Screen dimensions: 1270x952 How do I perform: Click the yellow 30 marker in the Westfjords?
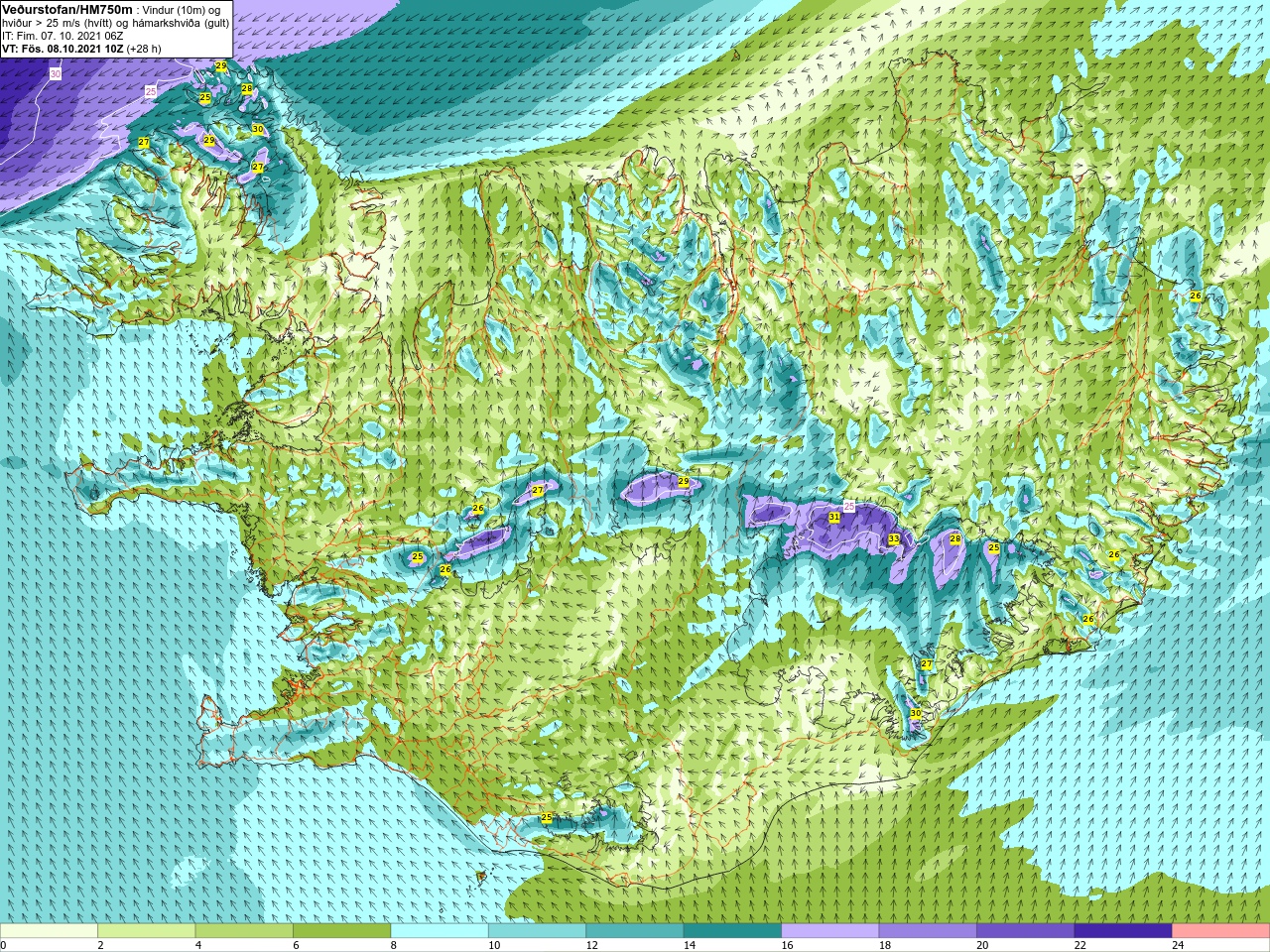[258, 129]
